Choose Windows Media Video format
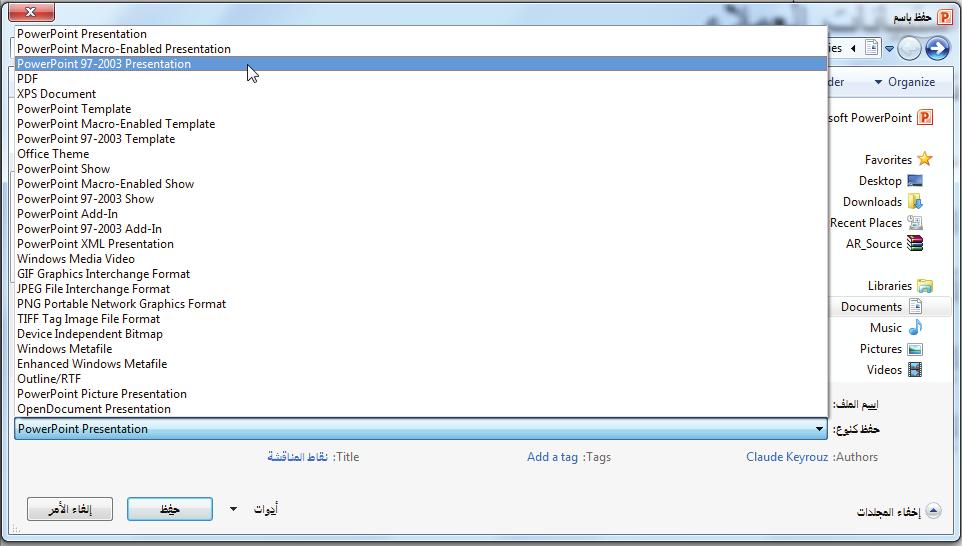 (421, 259)
